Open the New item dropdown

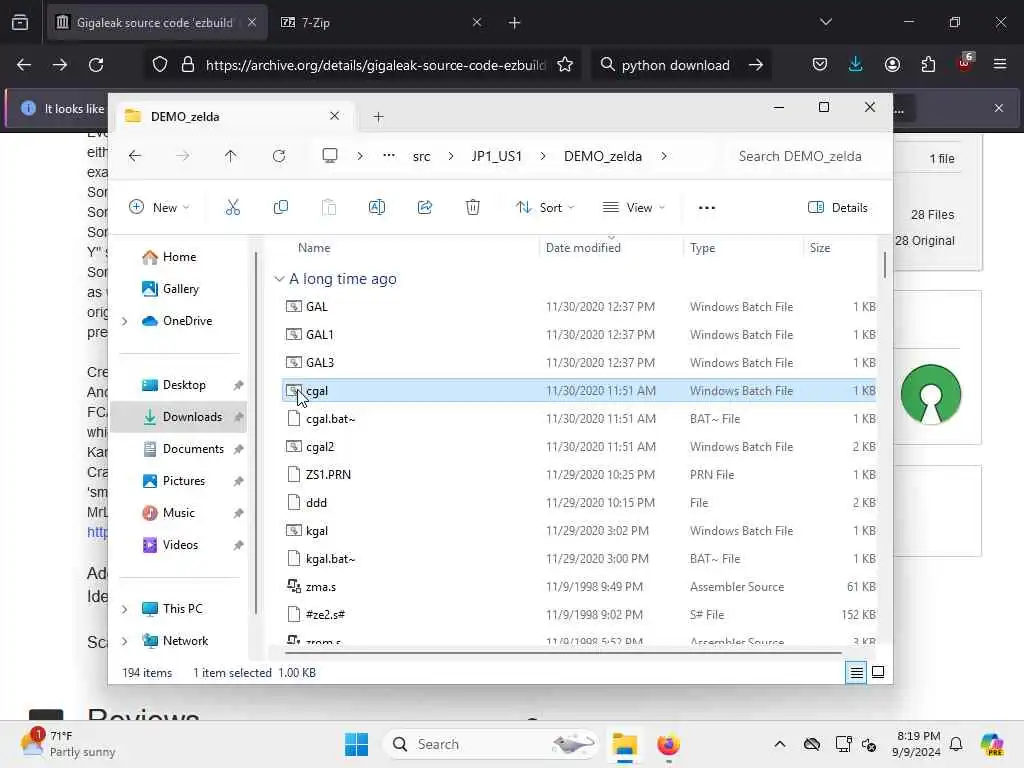tap(159, 208)
